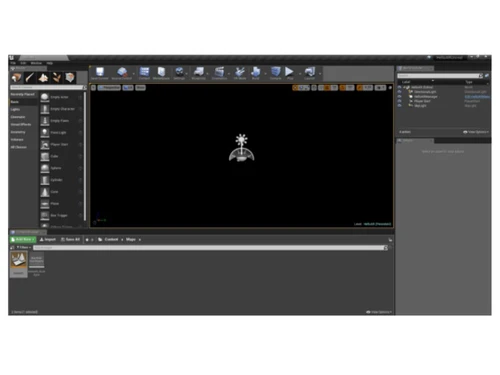Click the Save Current toolbar icon
500x375 pixels.
click(100, 72)
